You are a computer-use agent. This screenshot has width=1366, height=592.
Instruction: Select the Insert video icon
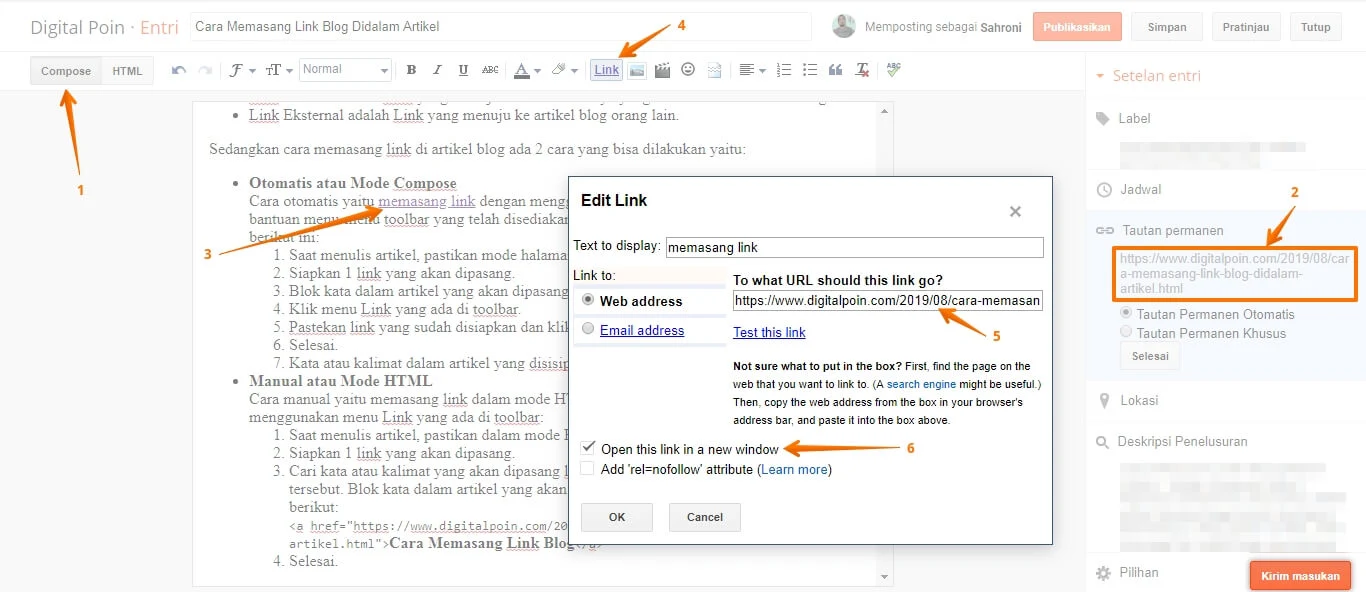(x=662, y=69)
